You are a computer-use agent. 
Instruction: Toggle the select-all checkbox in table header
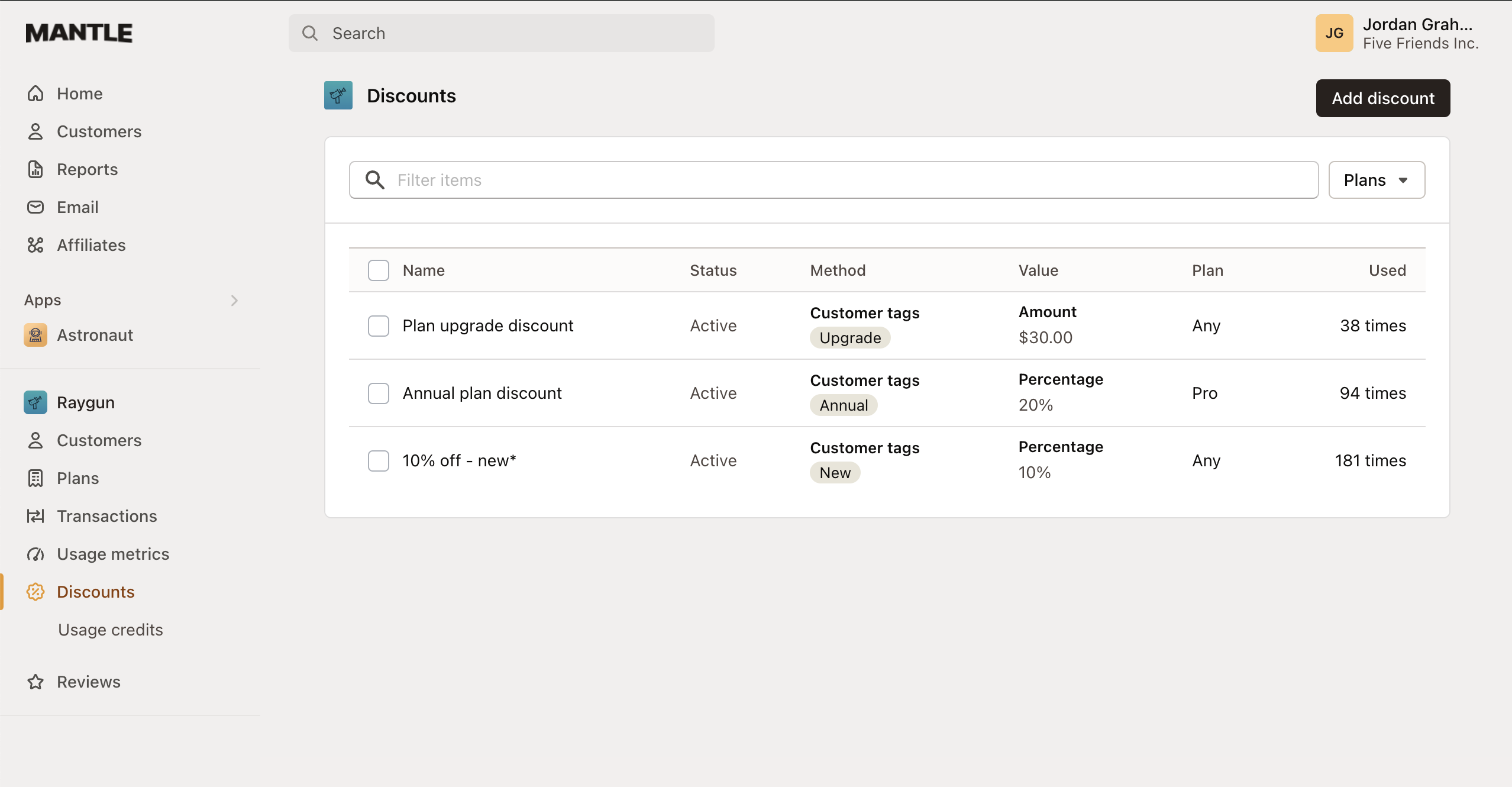pyautogui.click(x=379, y=270)
